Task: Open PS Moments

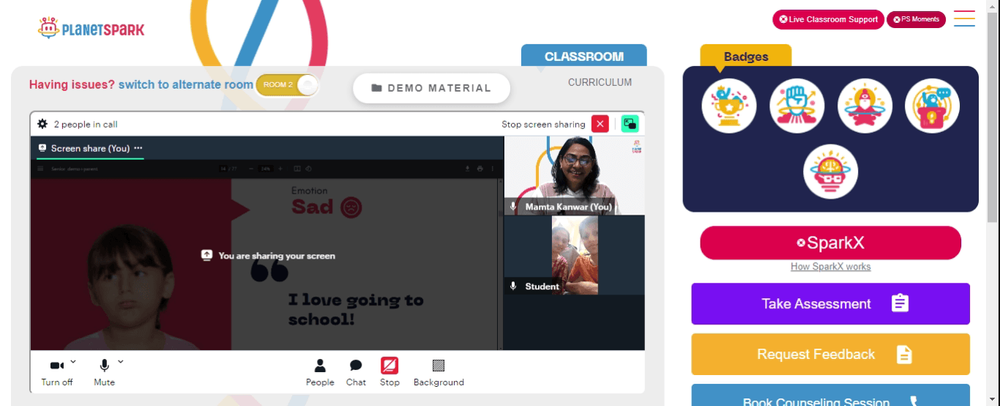Action: pyautogui.click(x=916, y=19)
